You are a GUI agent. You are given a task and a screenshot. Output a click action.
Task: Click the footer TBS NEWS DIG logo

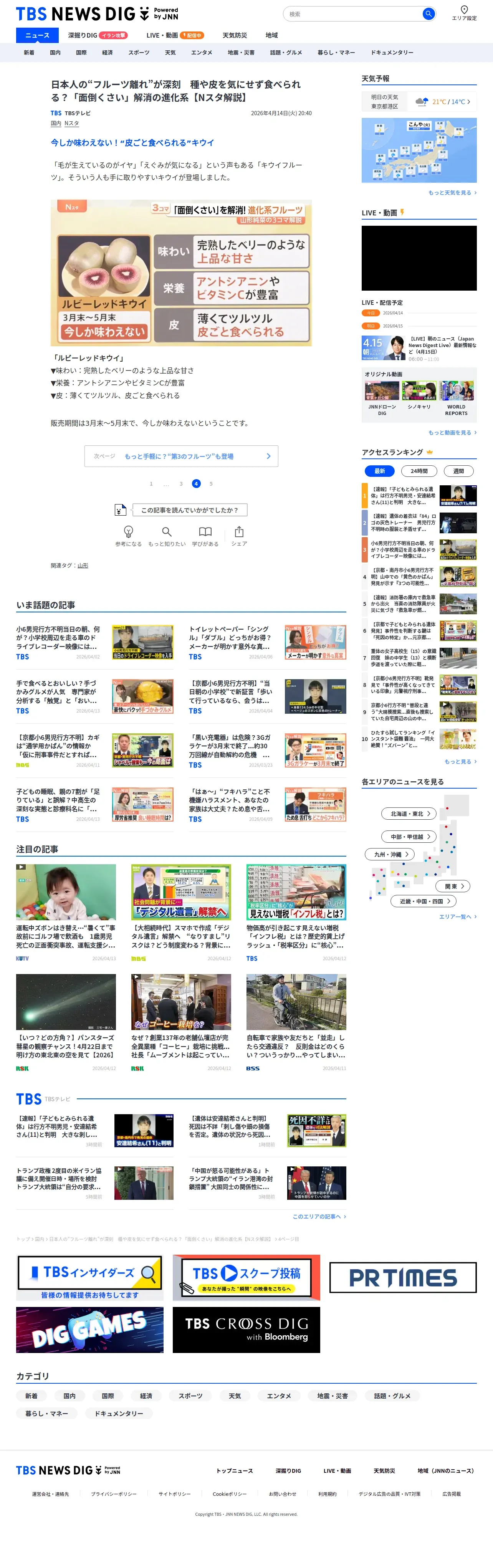[x=68, y=1470]
